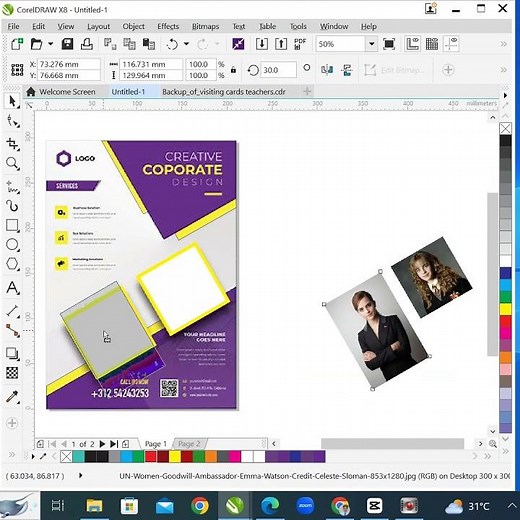Screen dimensions: 520x520
Task: Select the Shape tool
Action: point(12,121)
